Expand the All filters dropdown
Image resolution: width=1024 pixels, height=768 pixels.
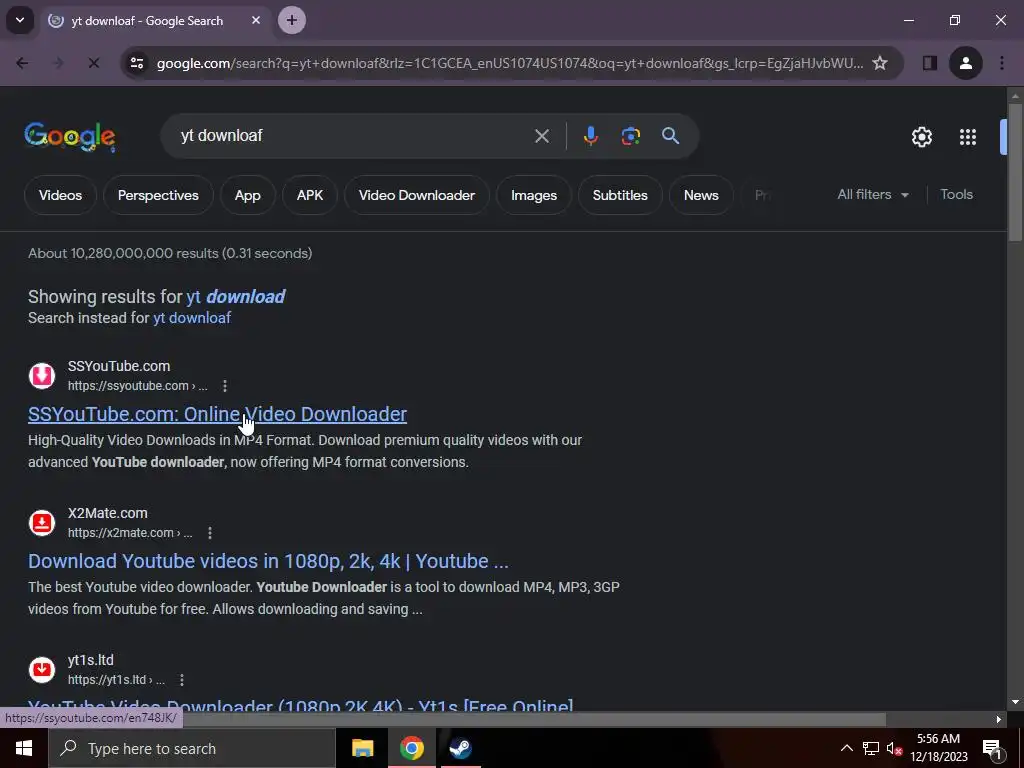tap(872, 195)
